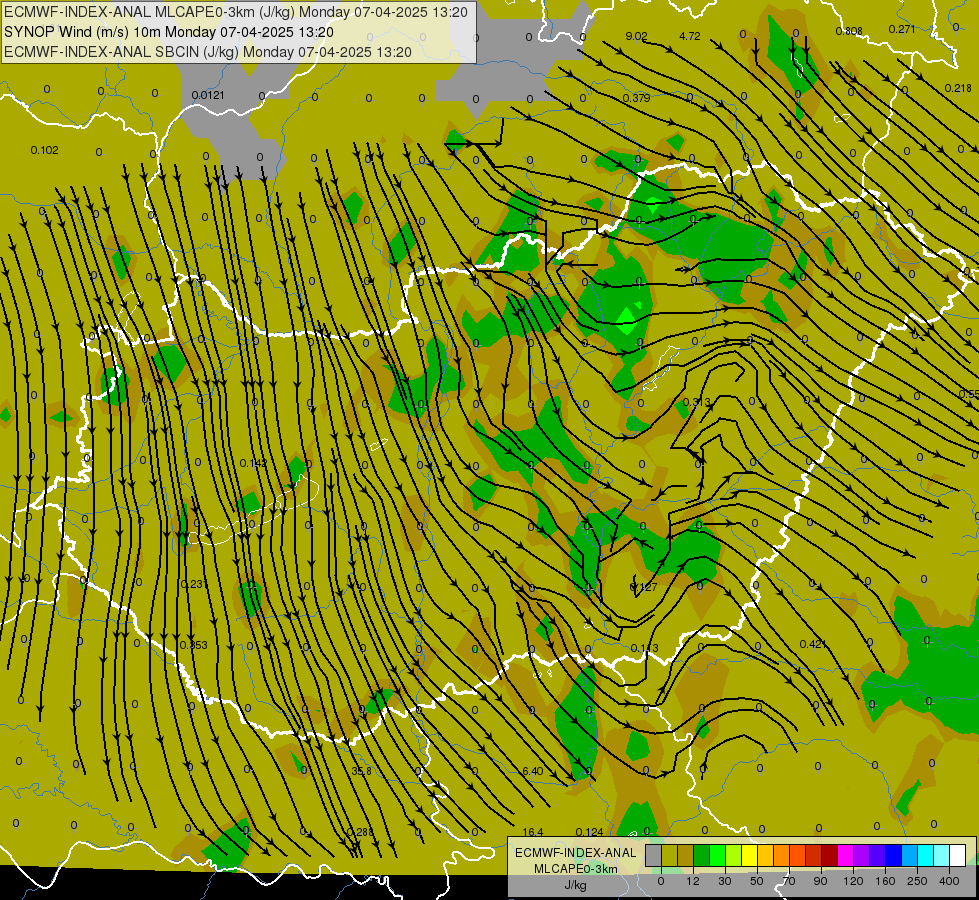Click the dark red legend swatch after 90

829,856
